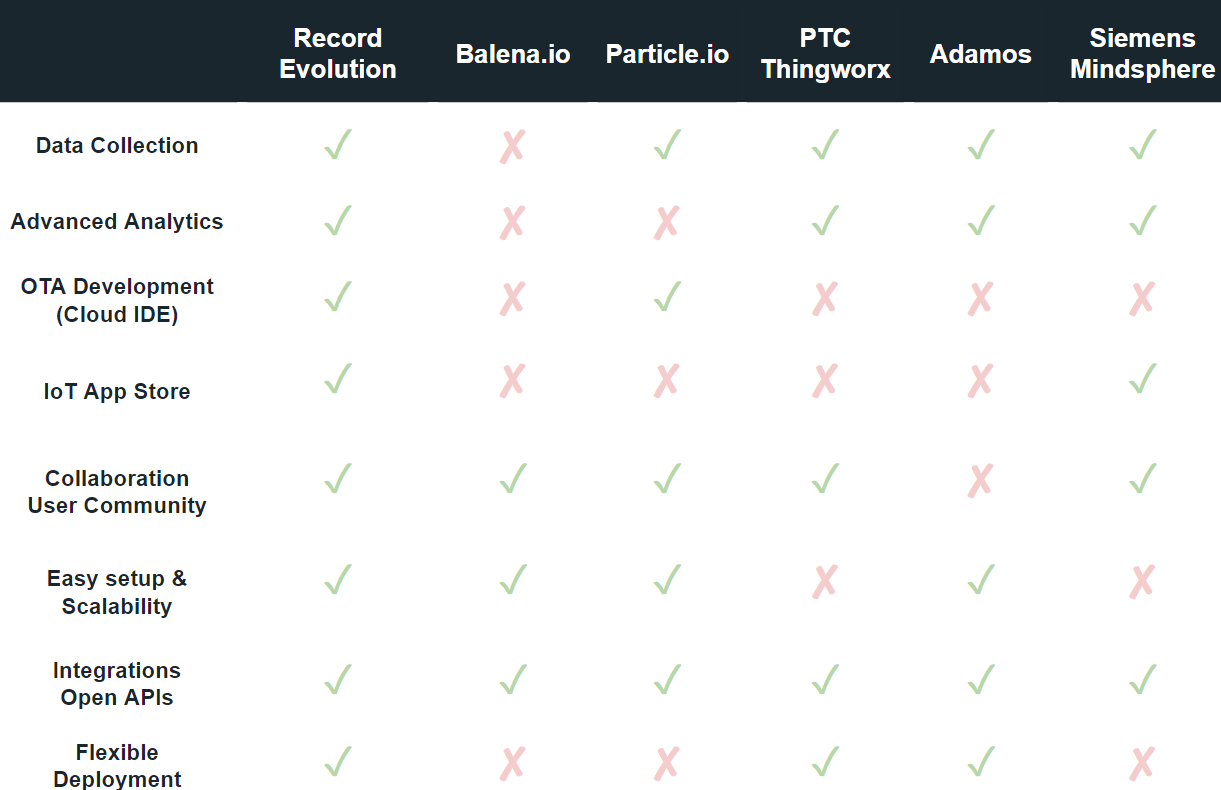This screenshot has width=1221, height=790.
Task: Click Record Evolution's Data Collection checkmark
Action: click(338, 145)
